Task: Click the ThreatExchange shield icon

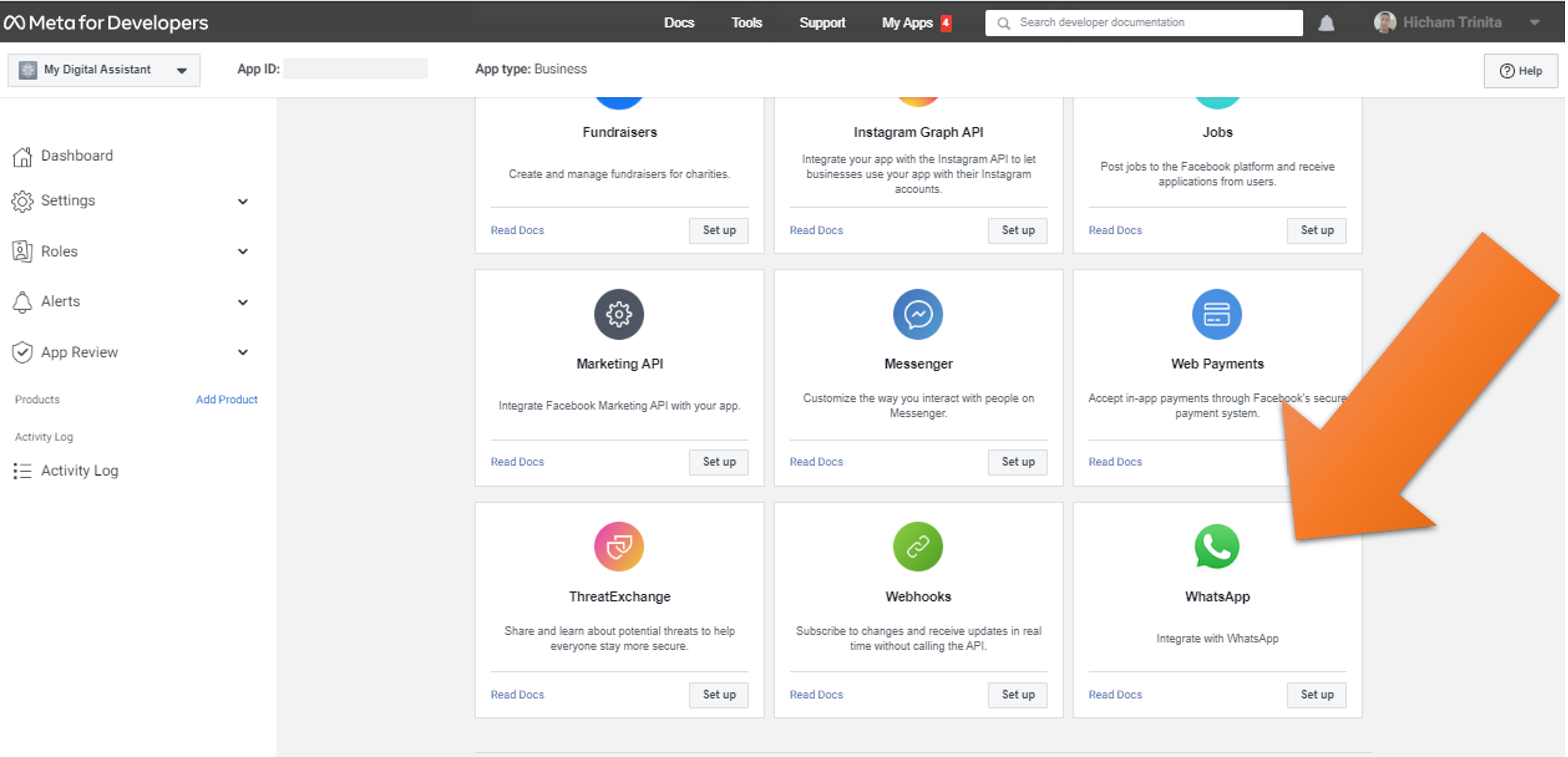Action: point(619,546)
